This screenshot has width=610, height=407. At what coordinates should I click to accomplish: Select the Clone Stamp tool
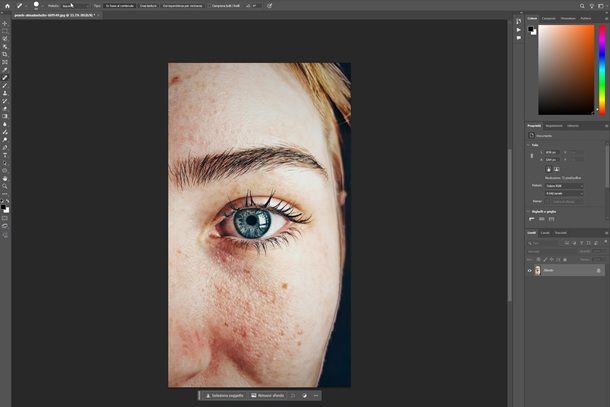click(5, 93)
